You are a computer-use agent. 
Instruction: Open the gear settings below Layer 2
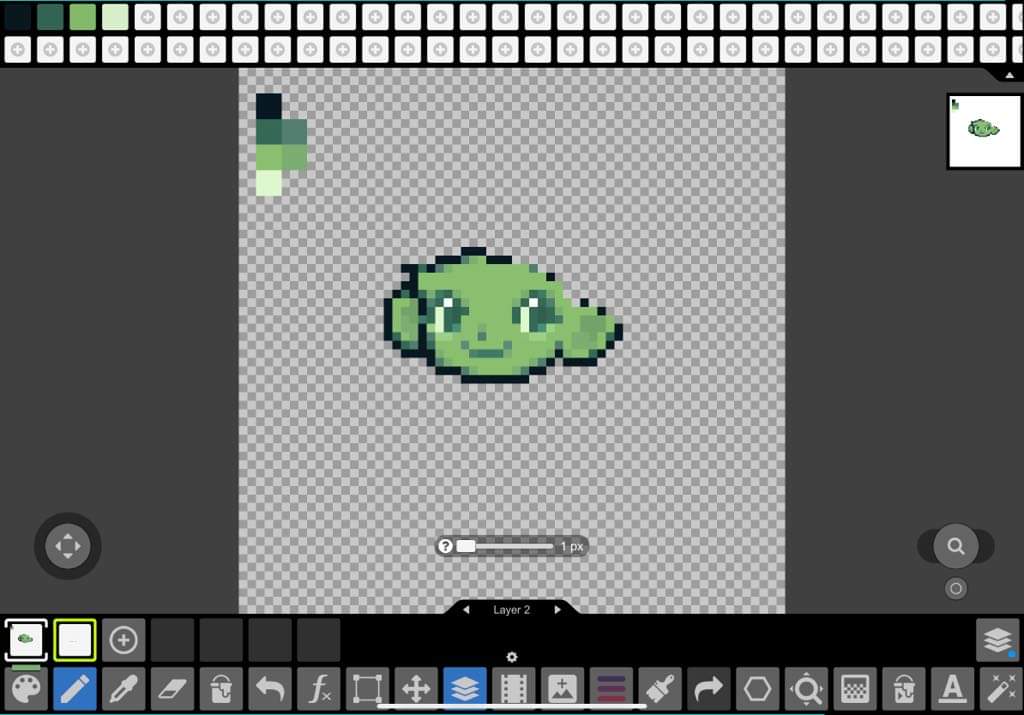512,657
